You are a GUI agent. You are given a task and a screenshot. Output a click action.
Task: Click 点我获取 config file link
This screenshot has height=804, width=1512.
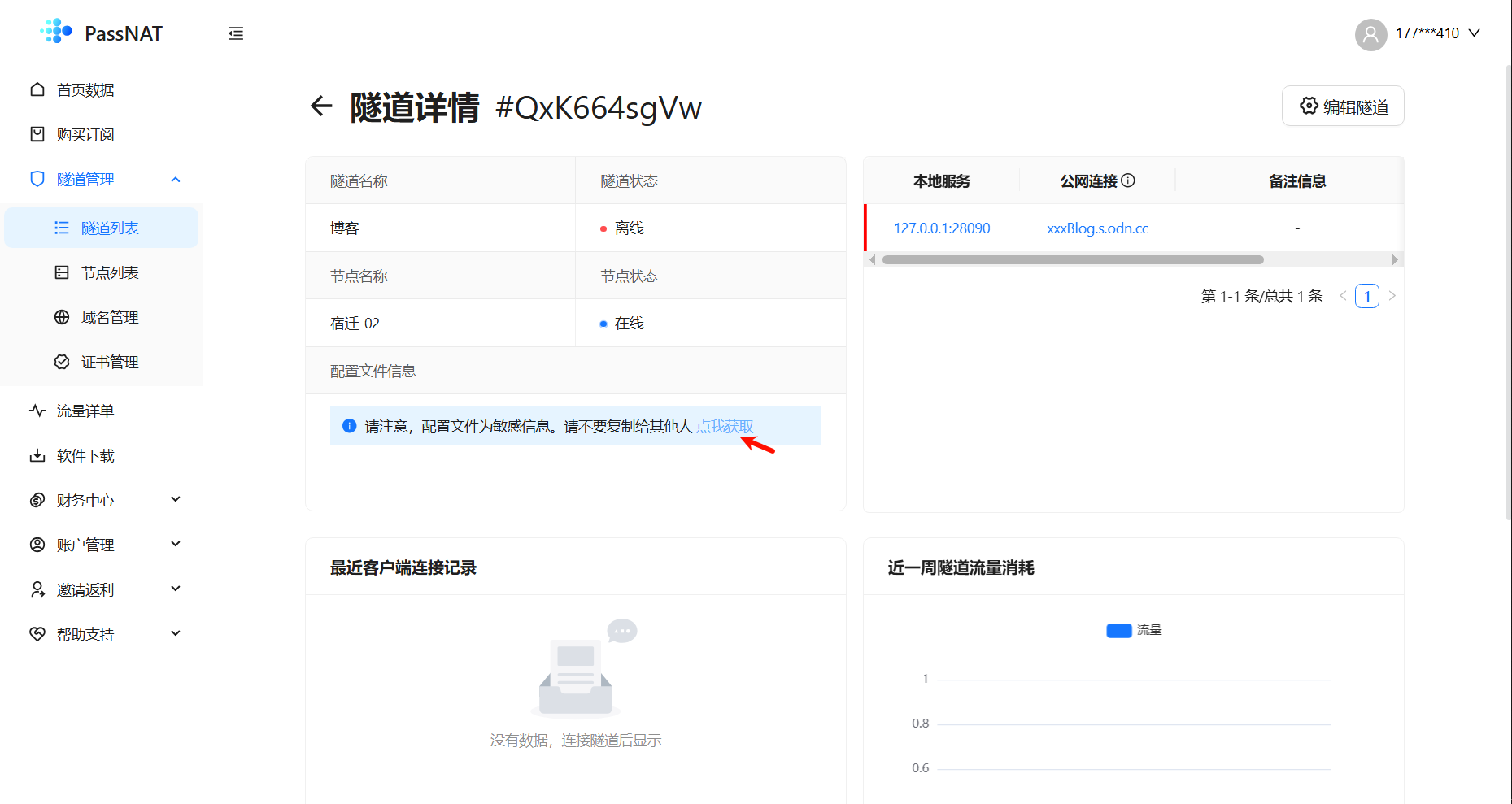(724, 427)
